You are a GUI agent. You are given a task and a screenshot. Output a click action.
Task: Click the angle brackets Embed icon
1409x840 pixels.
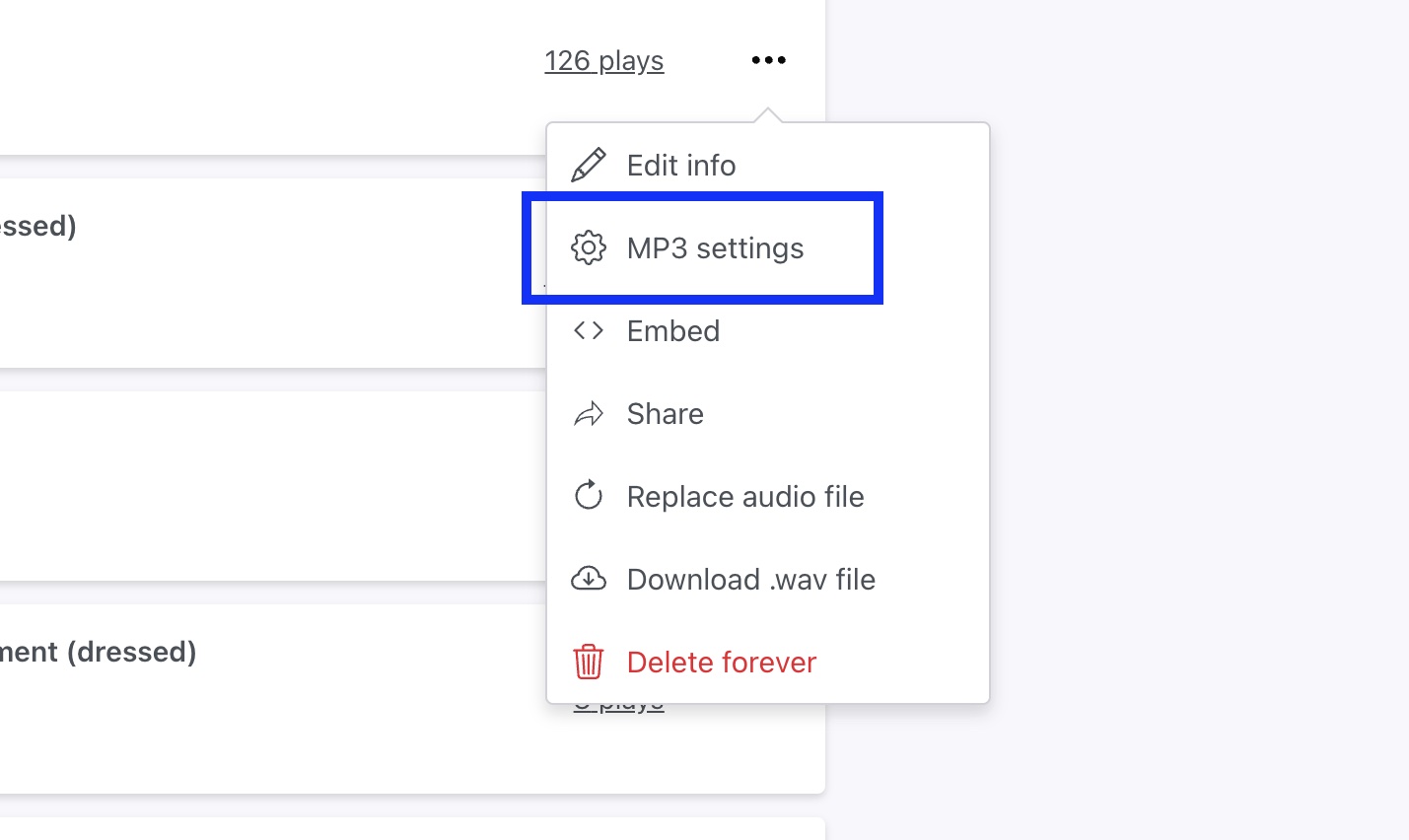(x=589, y=331)
